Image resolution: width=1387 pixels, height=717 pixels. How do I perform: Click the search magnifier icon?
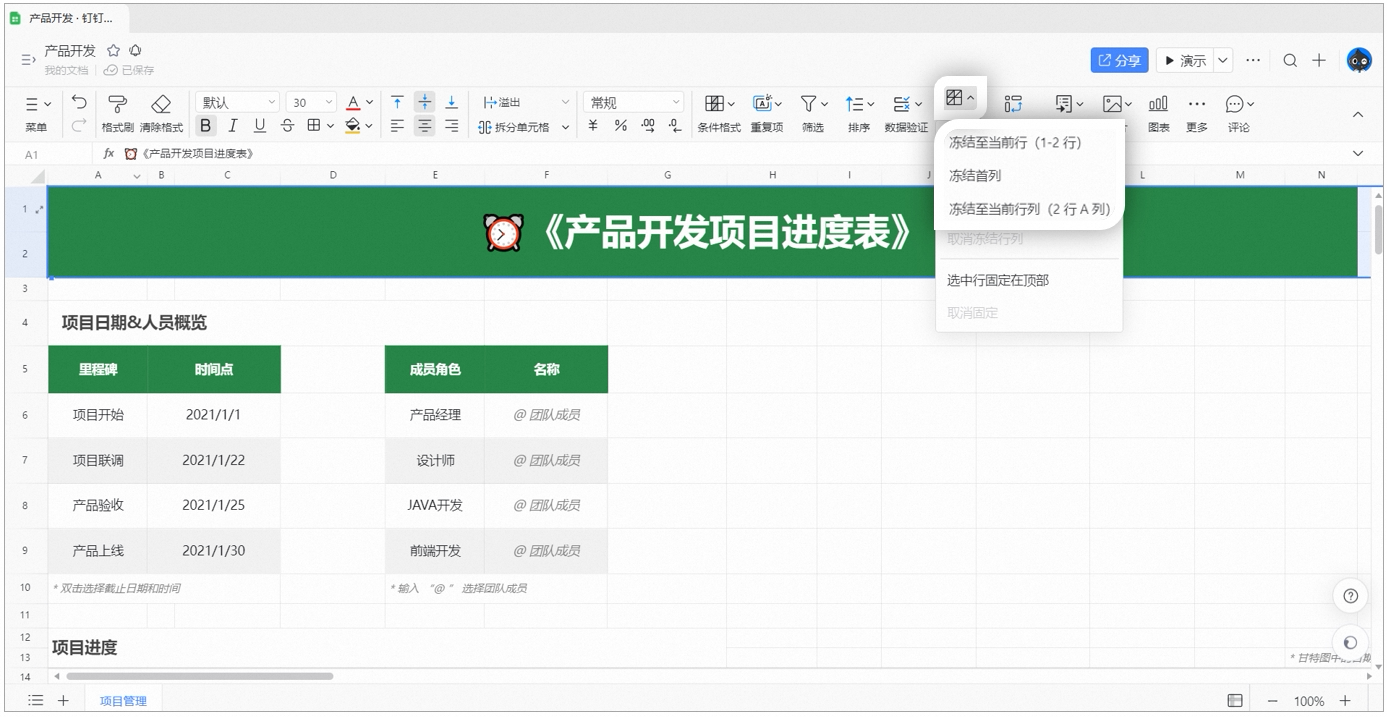(x=1290, y=60)
